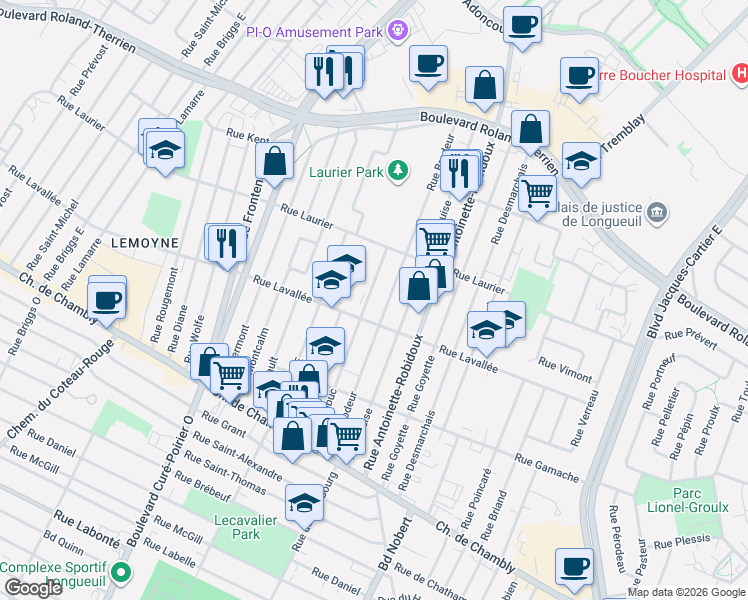Viewport: 748px width, 600px height.
Task: Click the Rue Verreau street label
Action: point(584,418)
